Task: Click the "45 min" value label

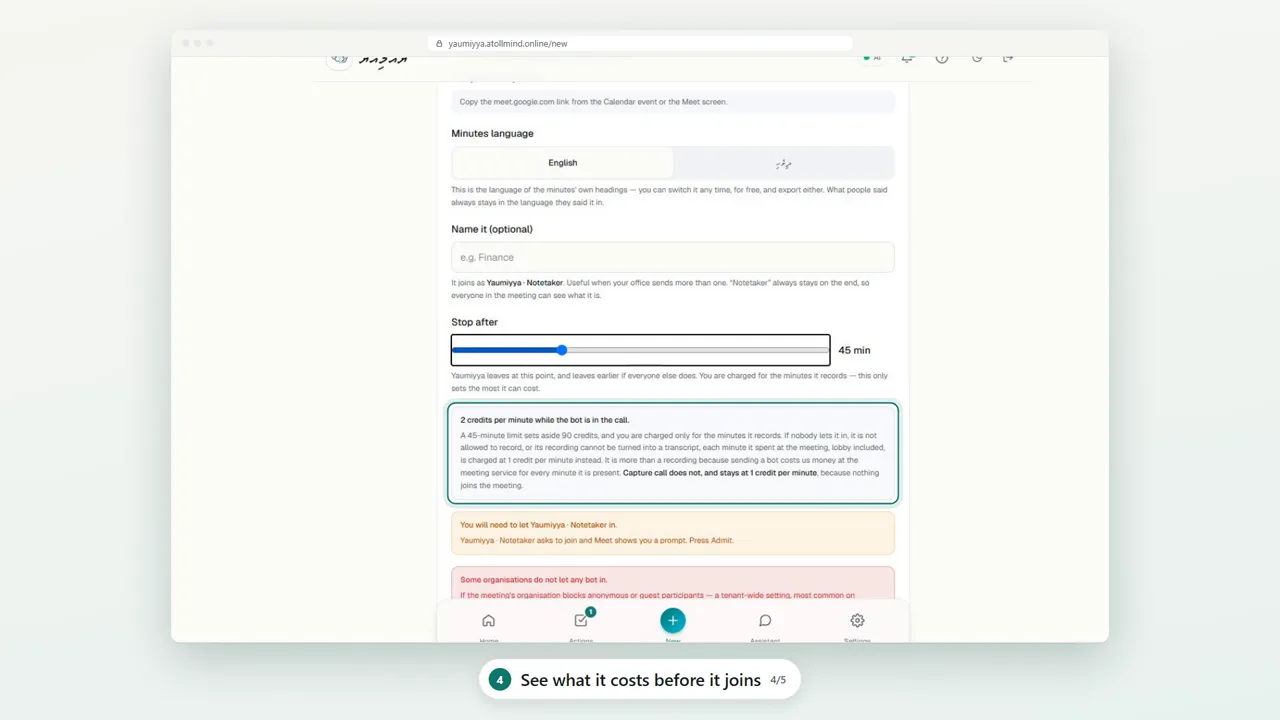Action: 855,350
